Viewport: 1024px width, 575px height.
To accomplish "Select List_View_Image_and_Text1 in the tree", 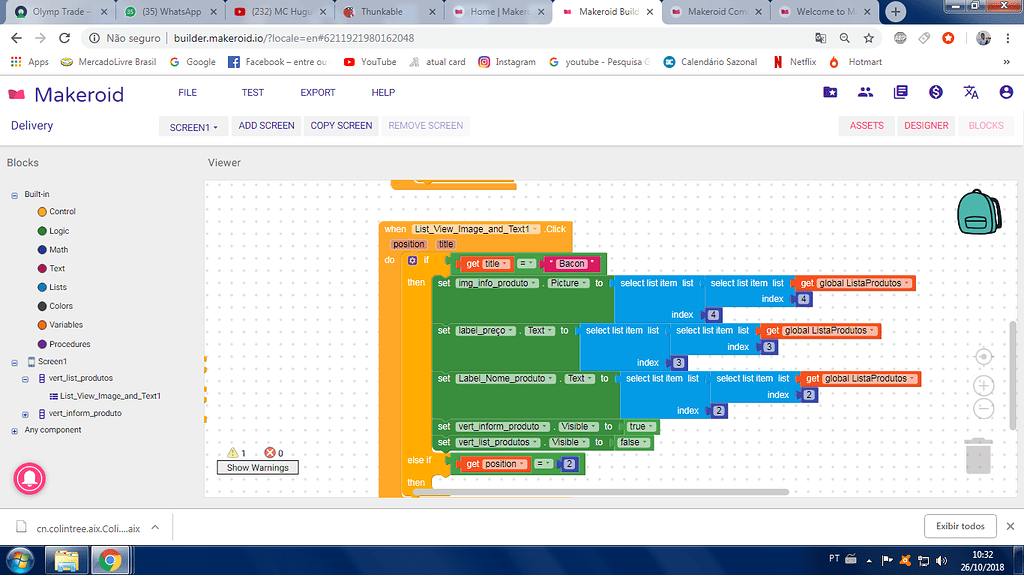I will (110, 396).
